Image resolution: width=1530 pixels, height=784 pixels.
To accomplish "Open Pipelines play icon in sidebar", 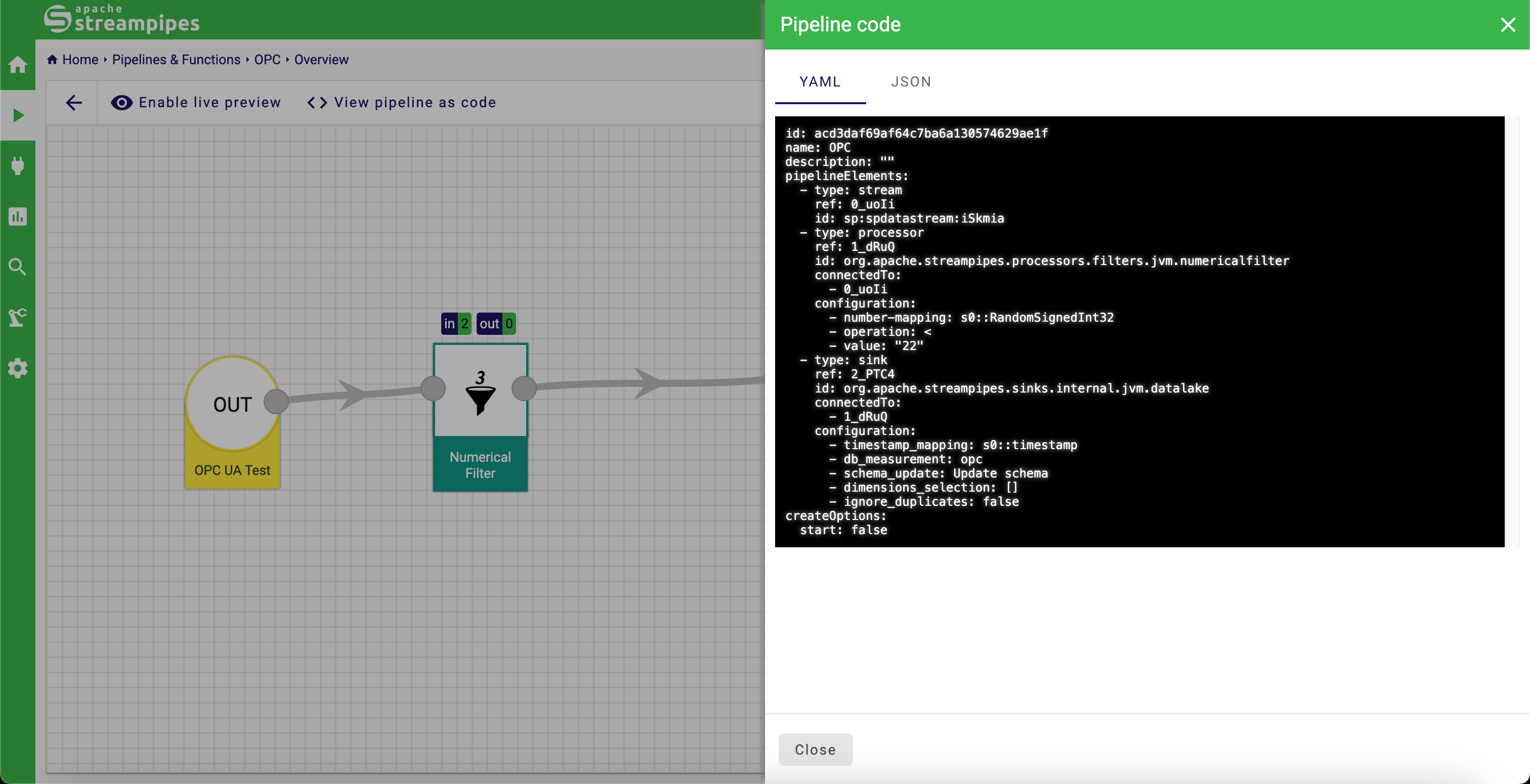I will click(18, 115).
